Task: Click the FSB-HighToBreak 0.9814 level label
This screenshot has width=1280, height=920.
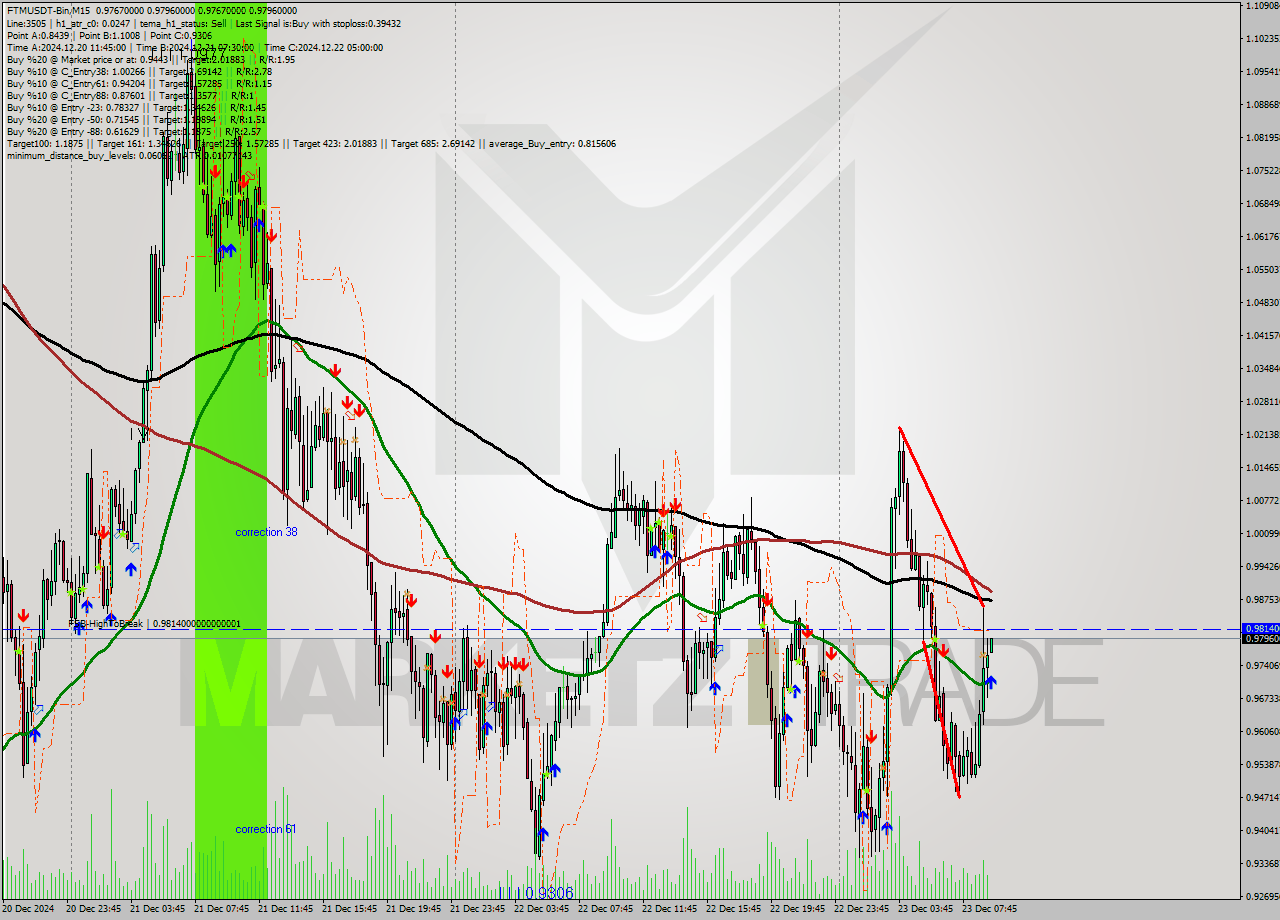Action: 154,623
